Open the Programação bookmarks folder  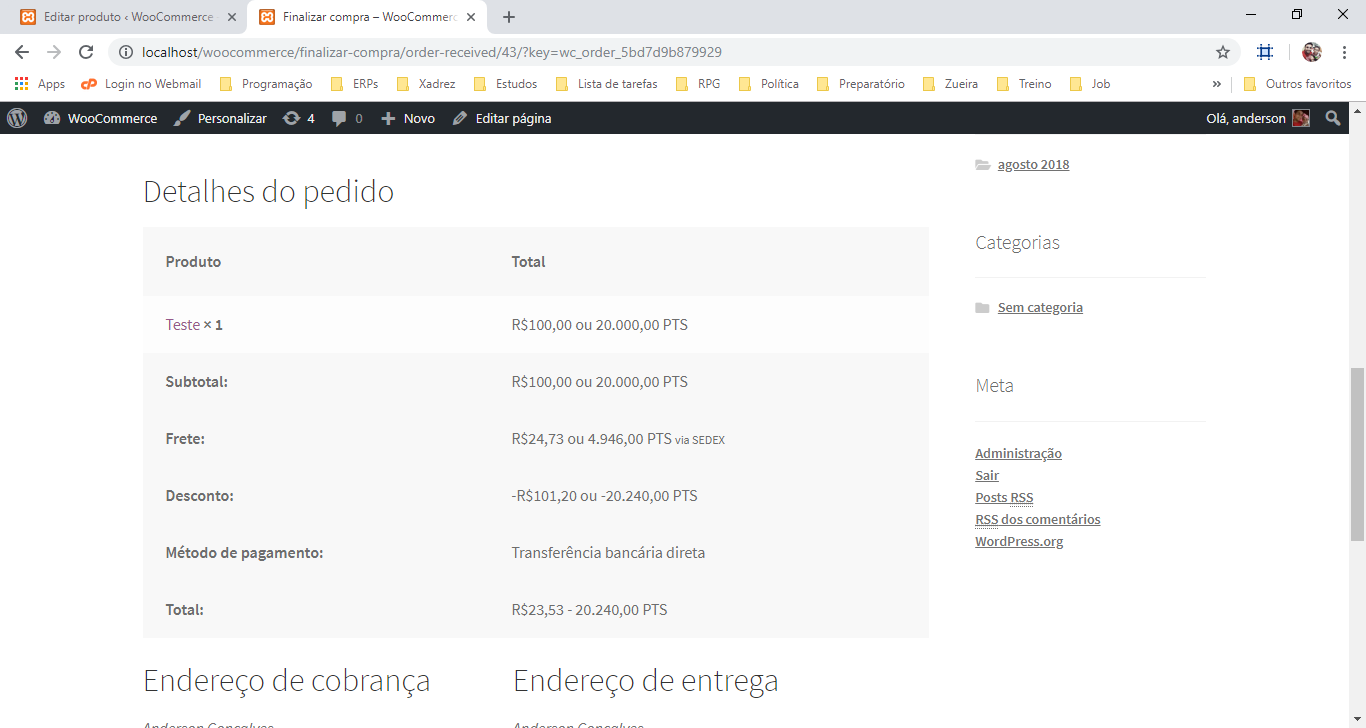pos(266,84)
